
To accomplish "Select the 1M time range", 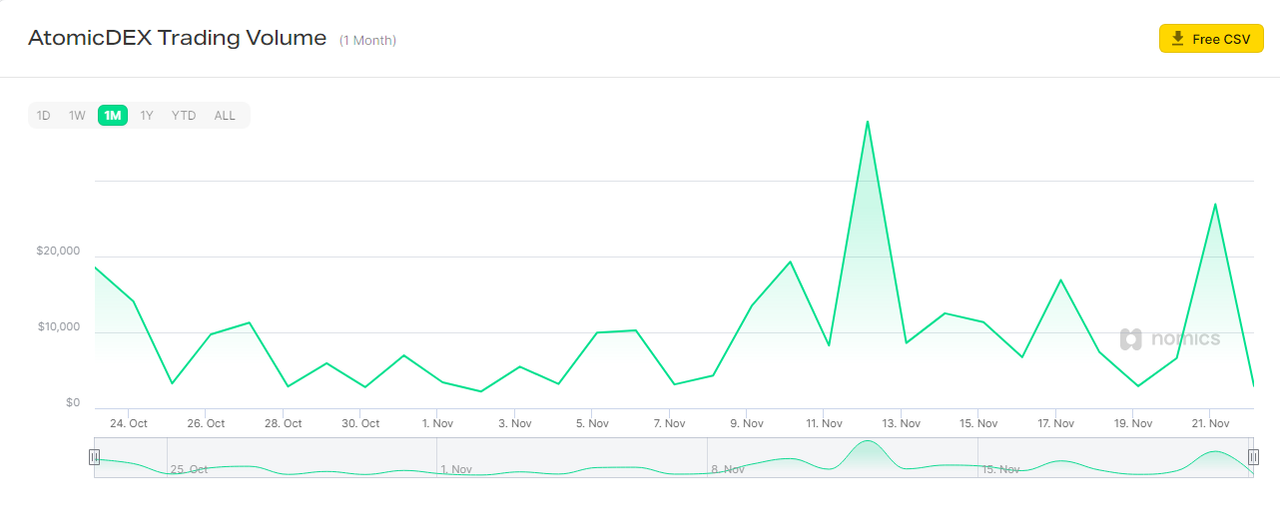I will coord(113,115).
